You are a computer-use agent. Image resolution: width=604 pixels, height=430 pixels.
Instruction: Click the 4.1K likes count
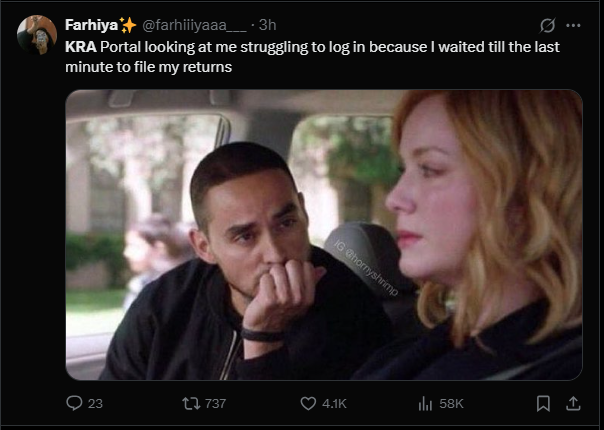pos(335,403)
